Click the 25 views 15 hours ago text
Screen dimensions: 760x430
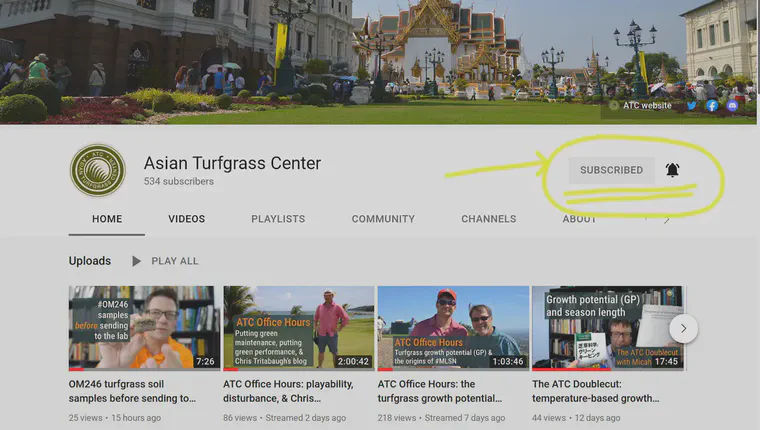pyautogui.click(x=115, y=418)
